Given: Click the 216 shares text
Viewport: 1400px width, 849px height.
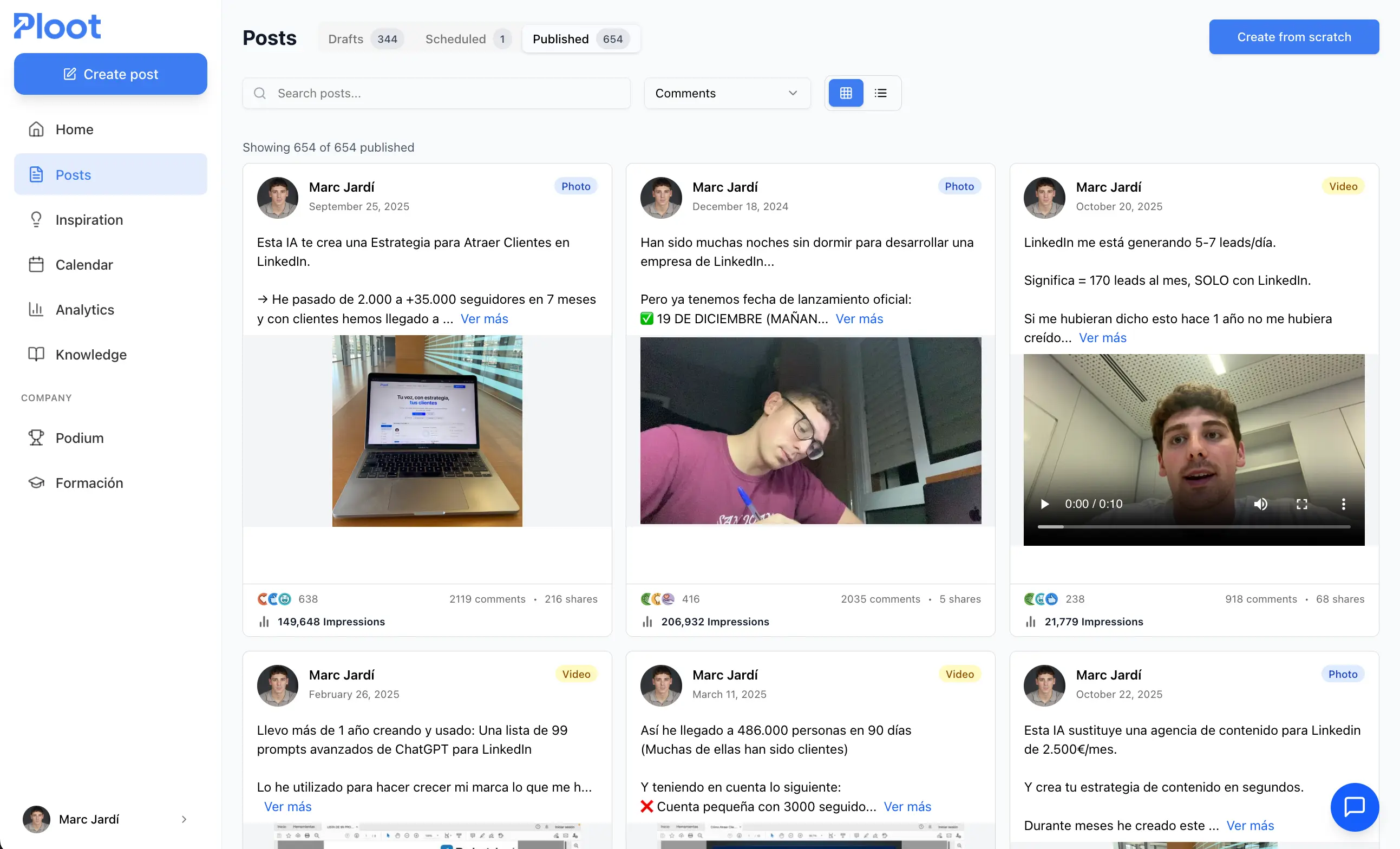Looking at the screenshot, I should pyautogui.click(x=571, y=599).
